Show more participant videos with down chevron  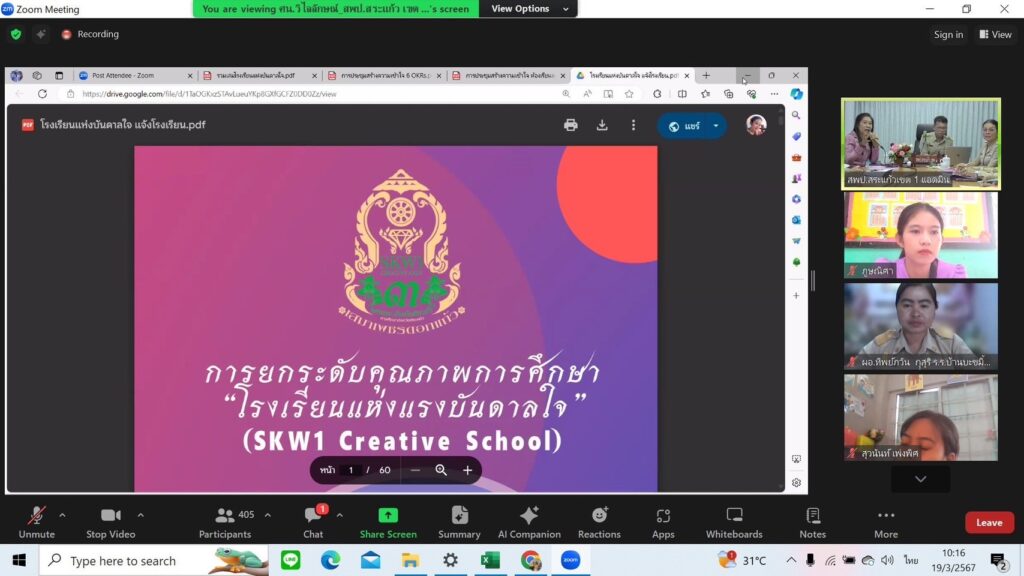(920, 479)
